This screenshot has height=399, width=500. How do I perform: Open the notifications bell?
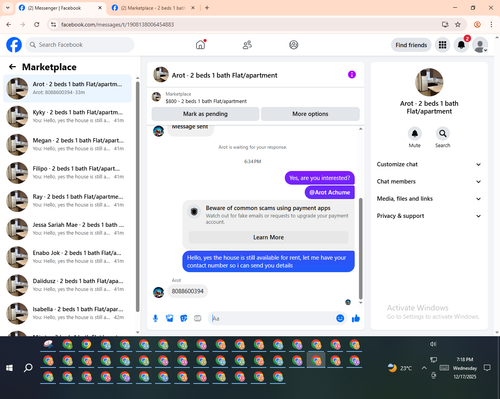coord(461,45)
